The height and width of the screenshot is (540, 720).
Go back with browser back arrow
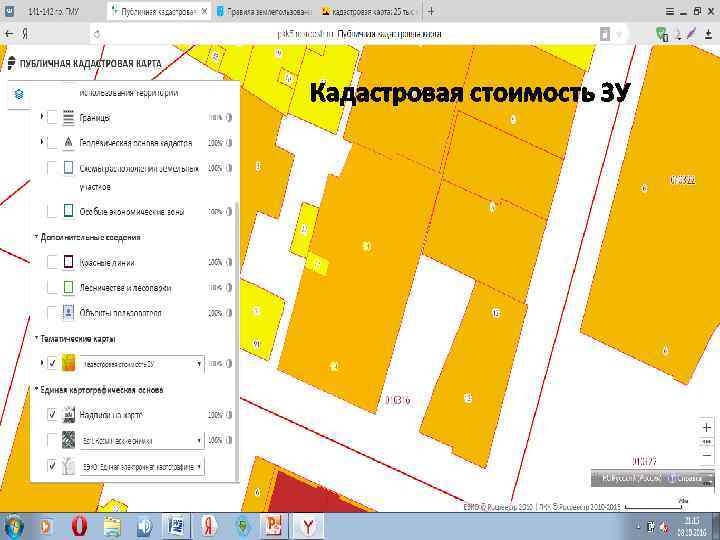[9, 34]
